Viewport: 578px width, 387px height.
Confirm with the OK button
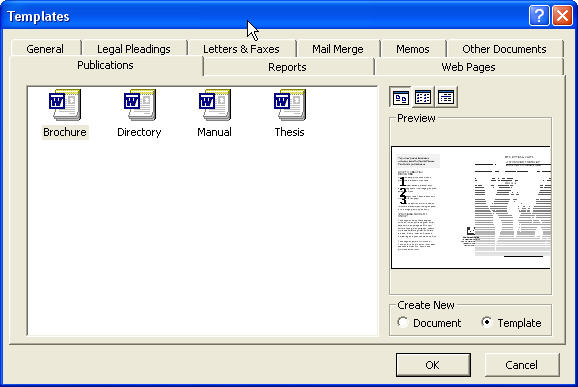(x=433, y=365)
